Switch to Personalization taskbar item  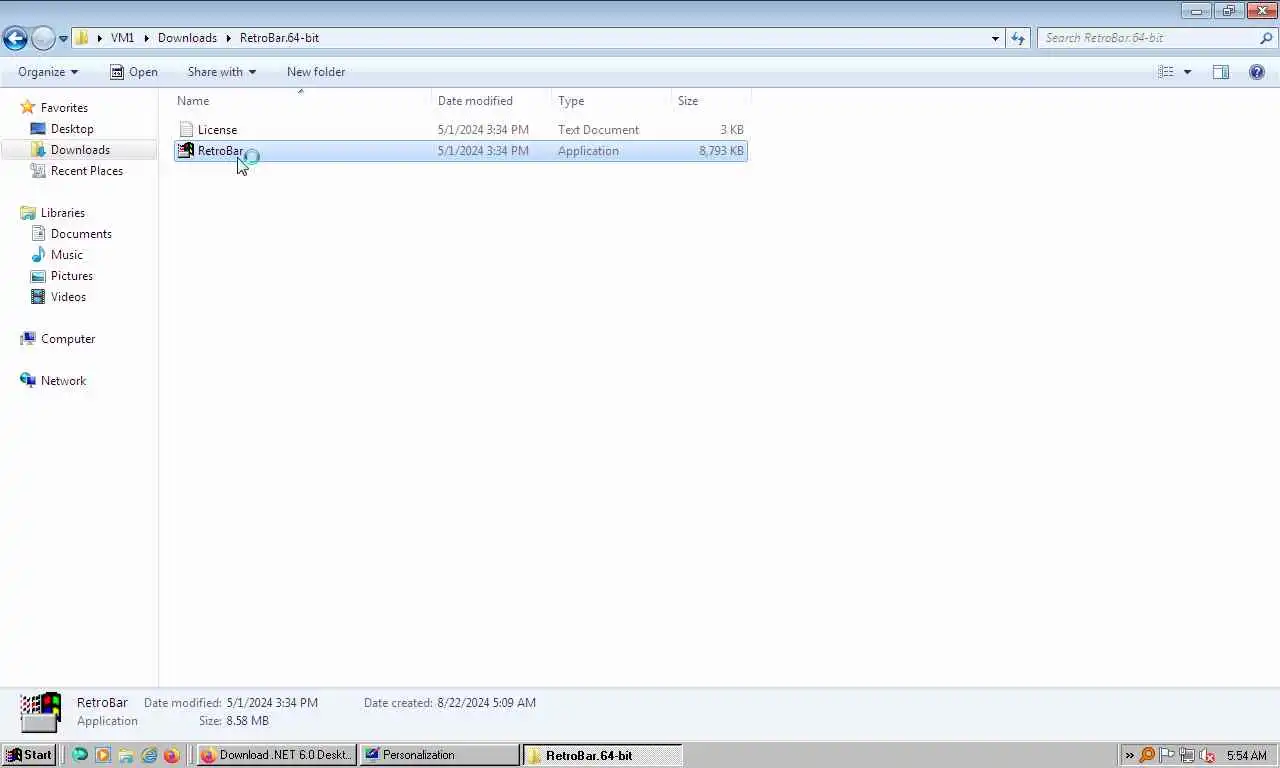(x=440, y=755)
